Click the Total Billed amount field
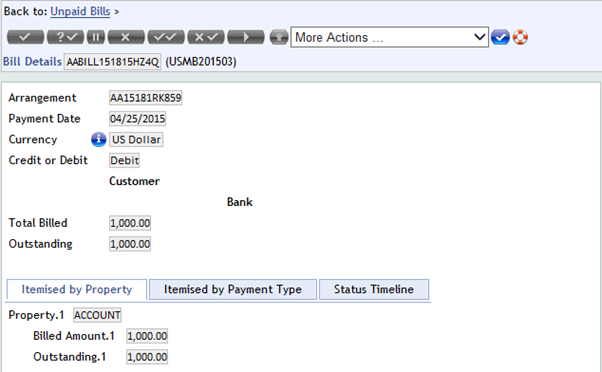 (130, 223)
